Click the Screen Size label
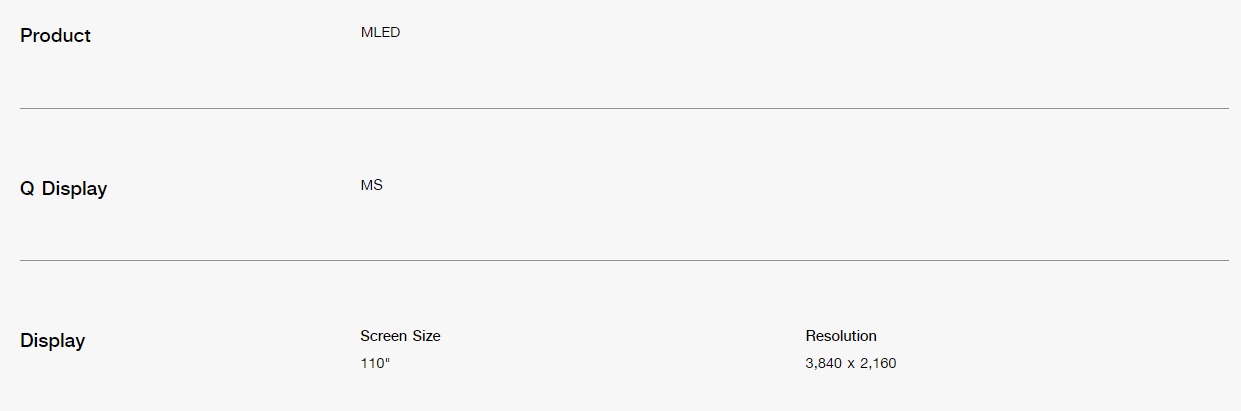Image resolution: width=1241 pixels, height=411 pixels. pos(400,336)
